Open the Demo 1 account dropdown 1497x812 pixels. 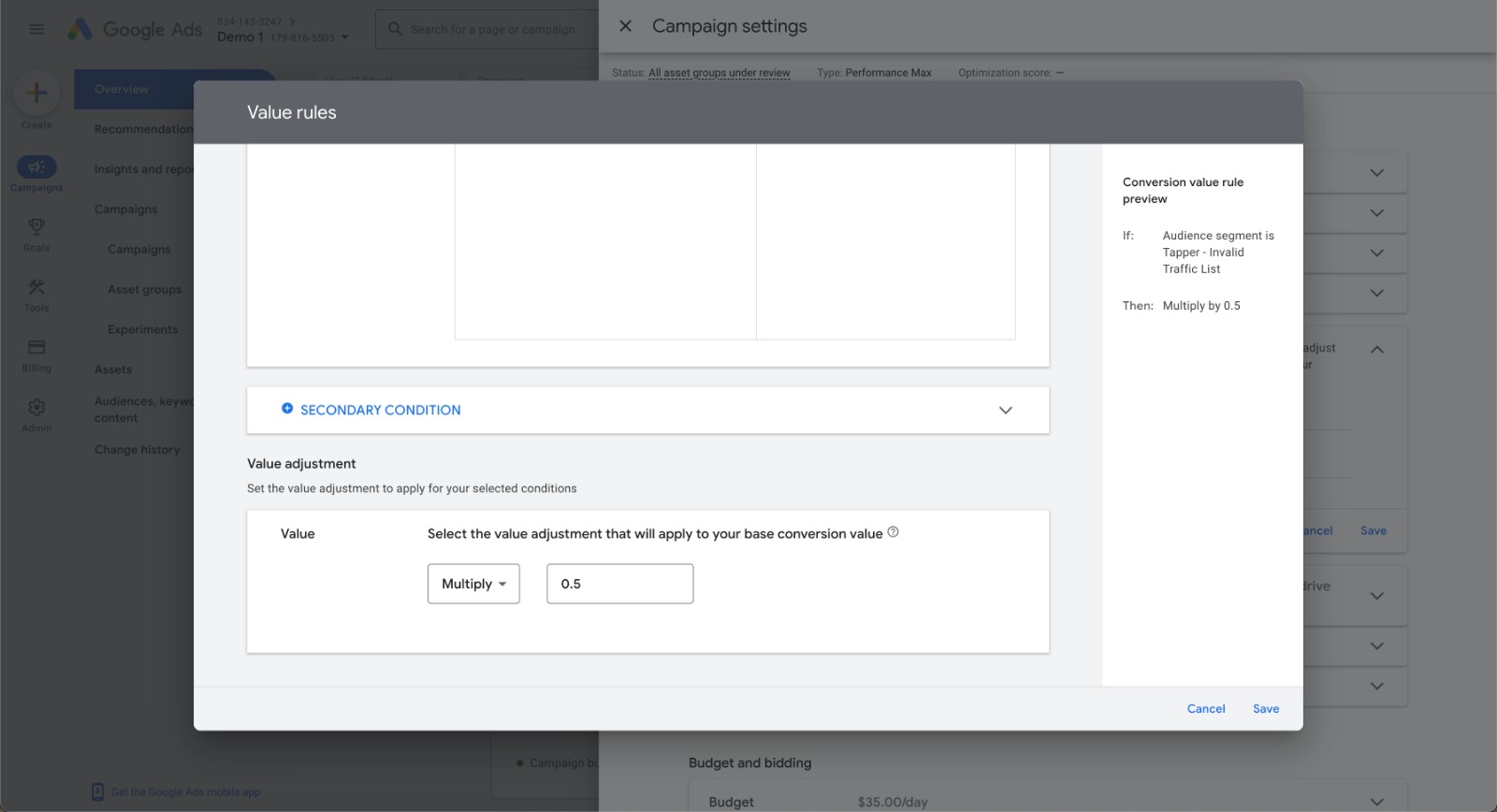click(x=344, y=37)
